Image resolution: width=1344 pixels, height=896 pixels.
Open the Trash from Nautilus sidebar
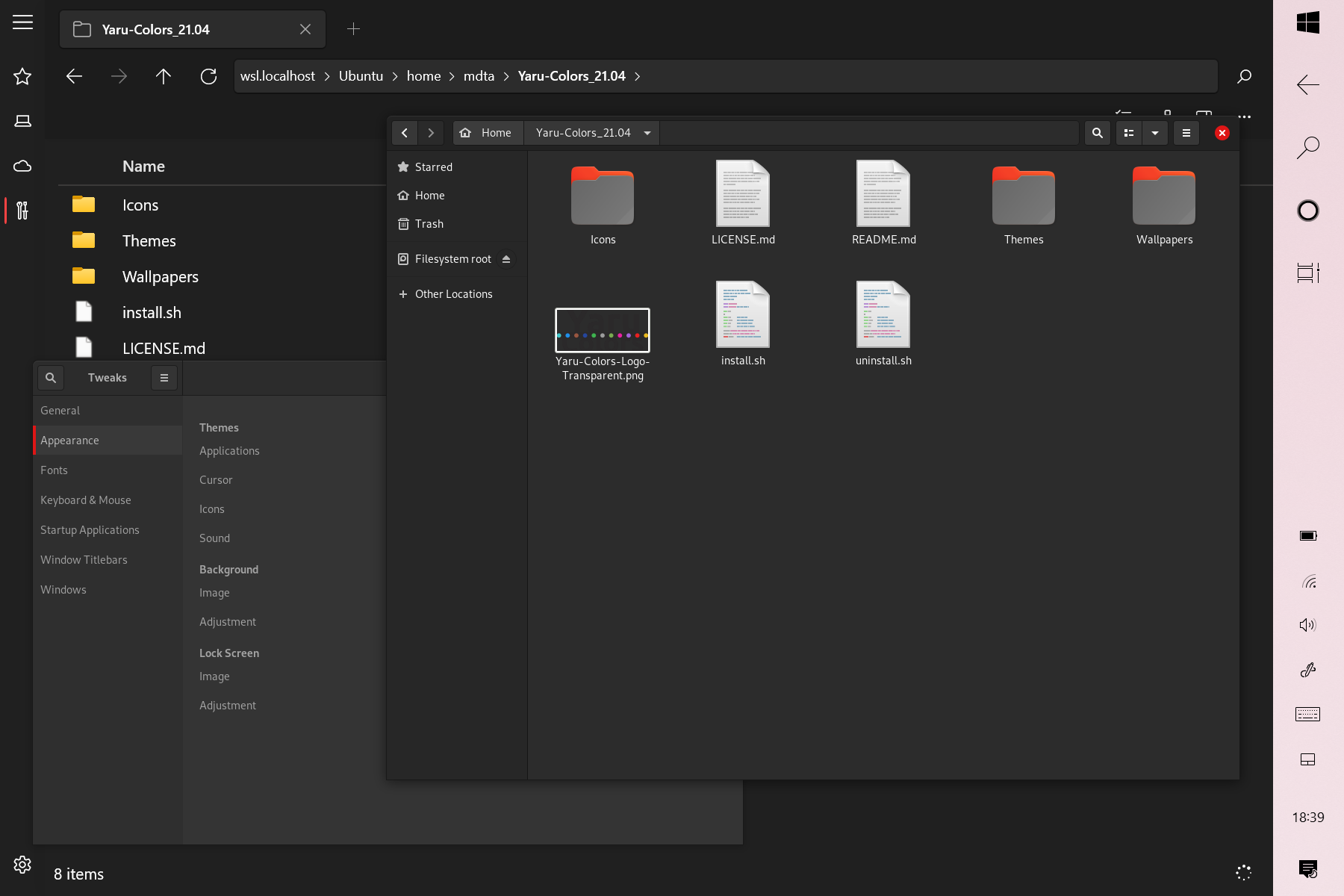[x=429, y=224]
